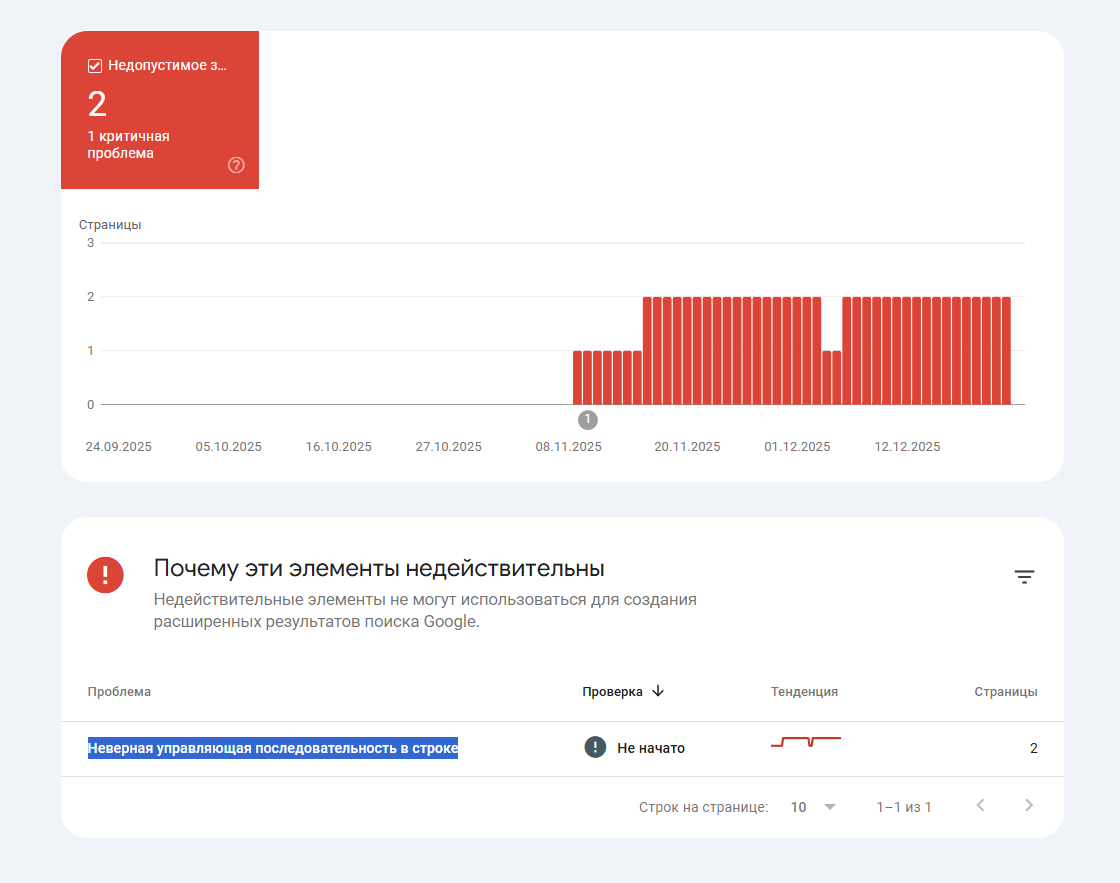The width and height of the screenshot is (1120, 883).
Task: Open the Неверная управляющая последовательность issue row
Action: [562, 748]
